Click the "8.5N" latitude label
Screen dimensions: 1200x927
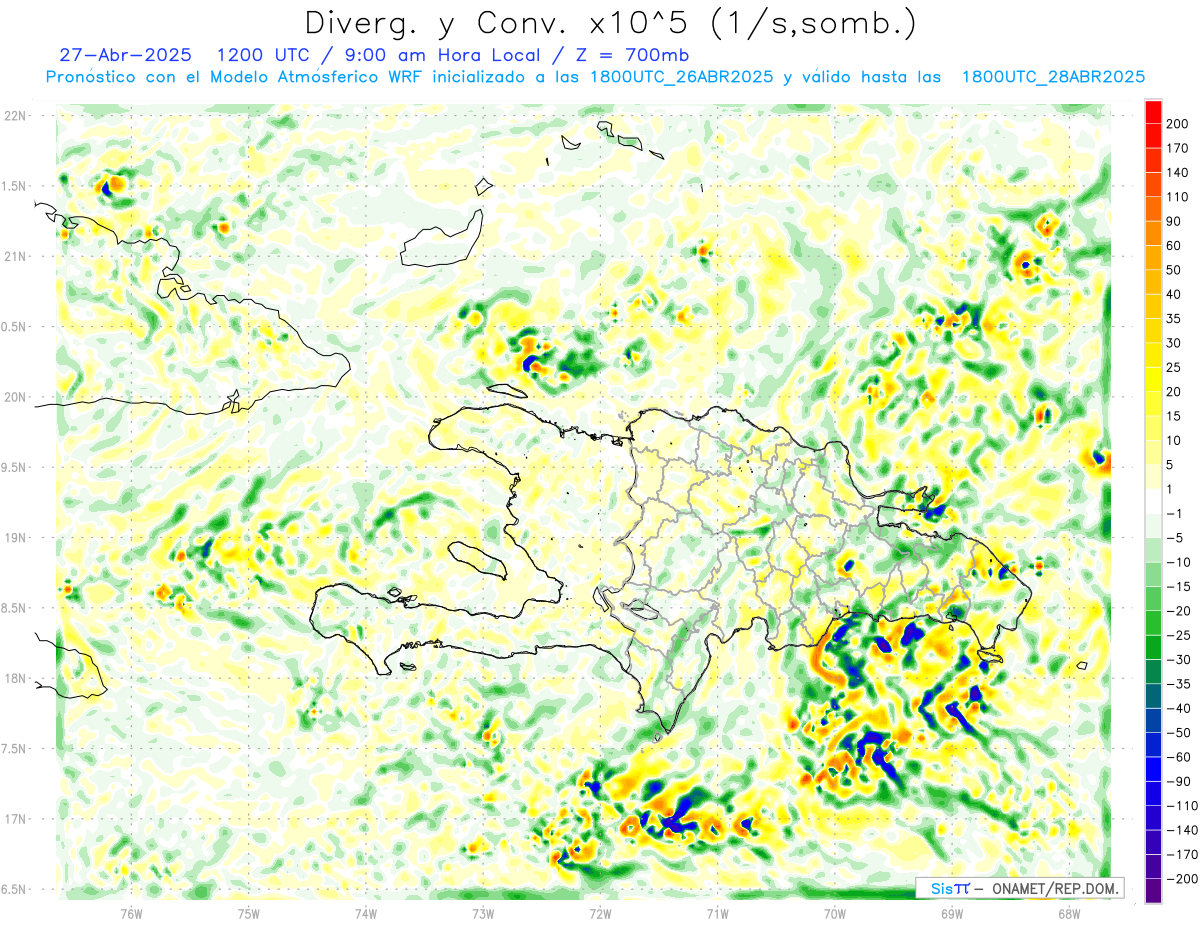[14, 608]
